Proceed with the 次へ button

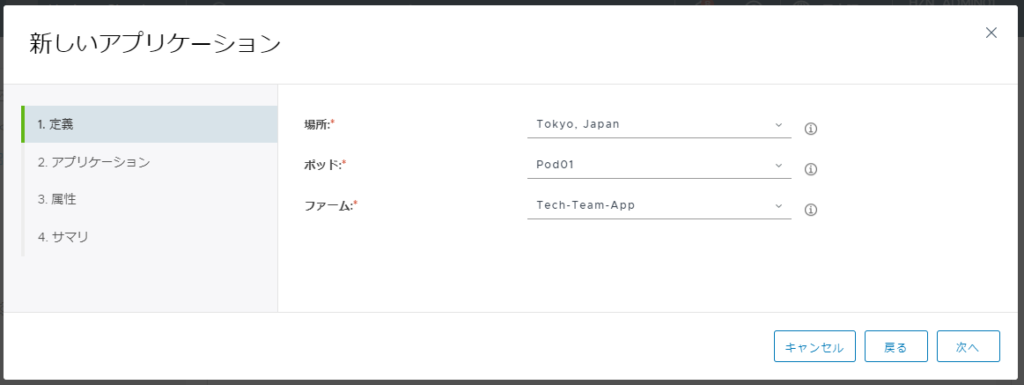[x=968, y=346]
